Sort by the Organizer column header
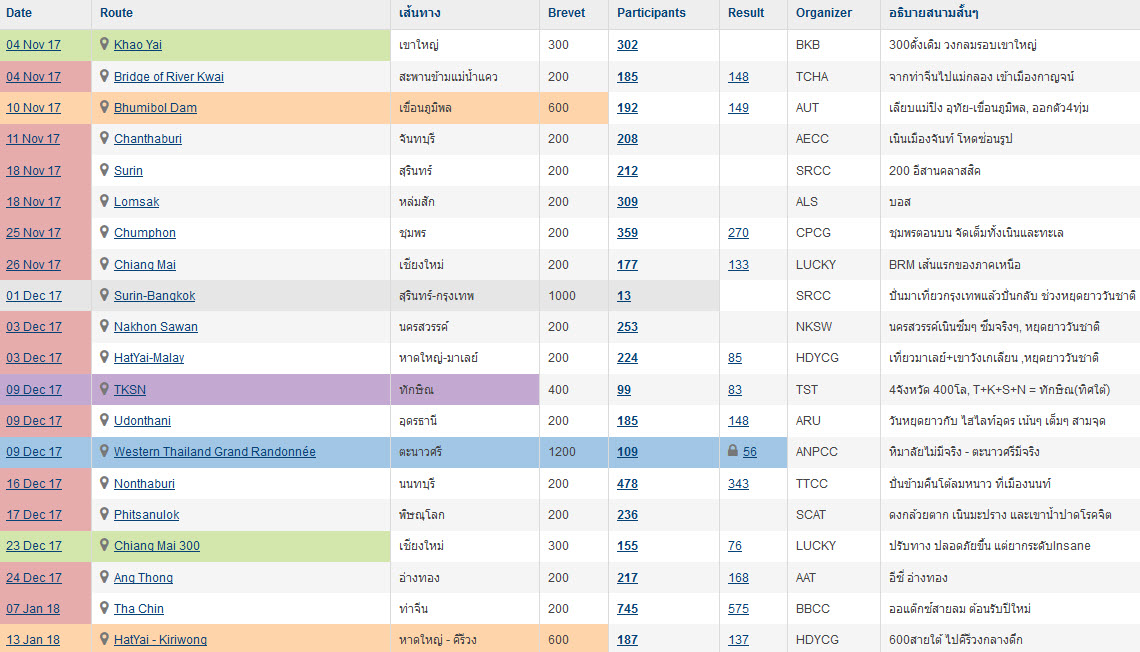The image size is (1140, 652). pyautogui.click(x=824, y=12)
